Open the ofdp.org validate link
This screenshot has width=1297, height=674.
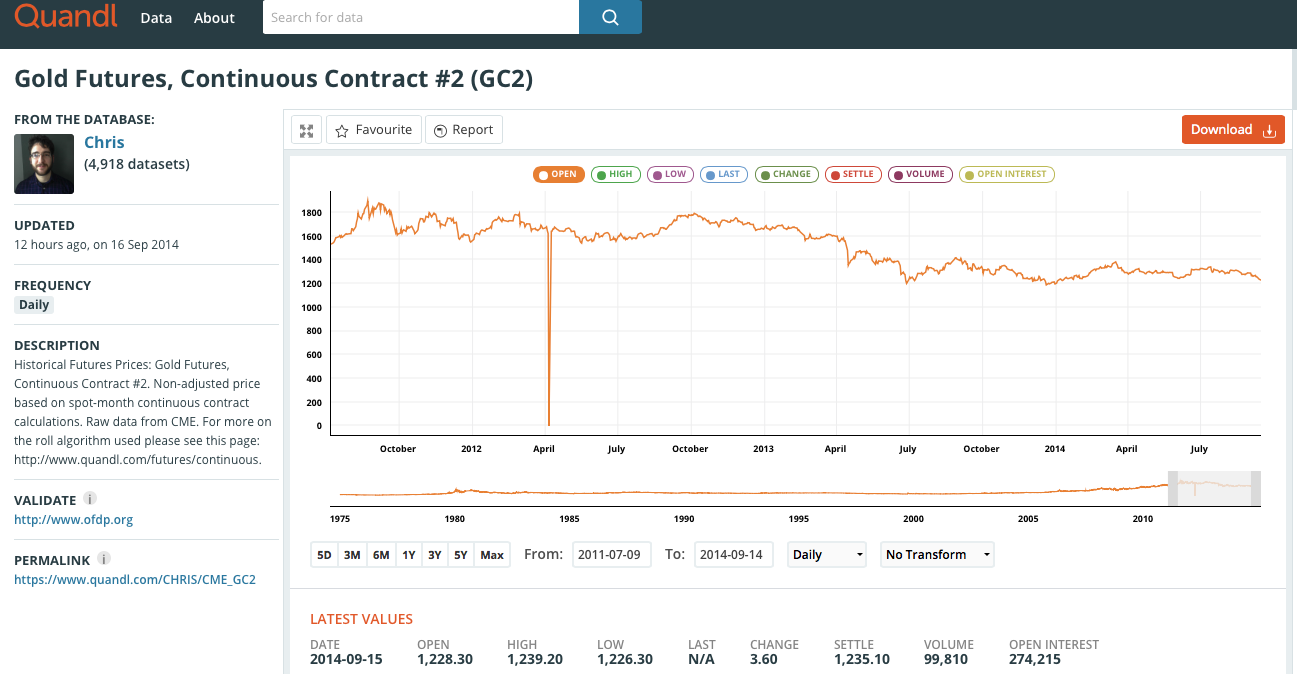click(x=73, y=519)
